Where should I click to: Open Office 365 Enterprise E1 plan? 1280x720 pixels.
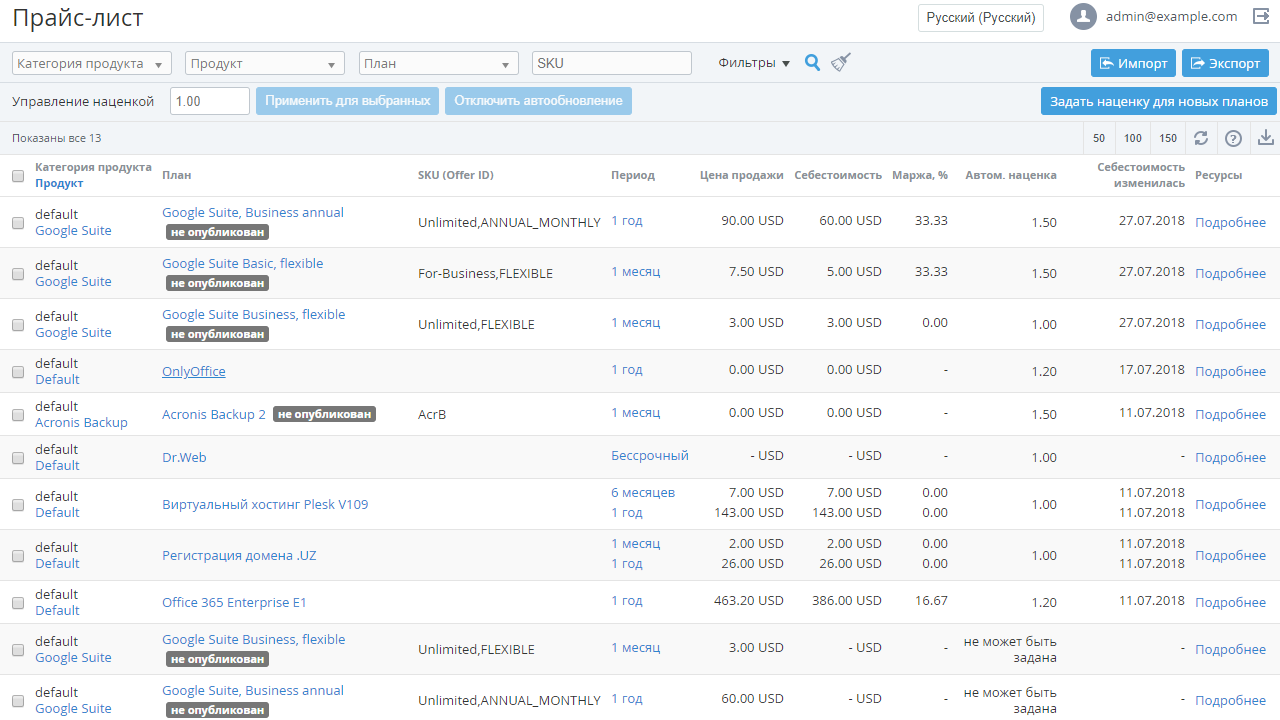(234, 602)
